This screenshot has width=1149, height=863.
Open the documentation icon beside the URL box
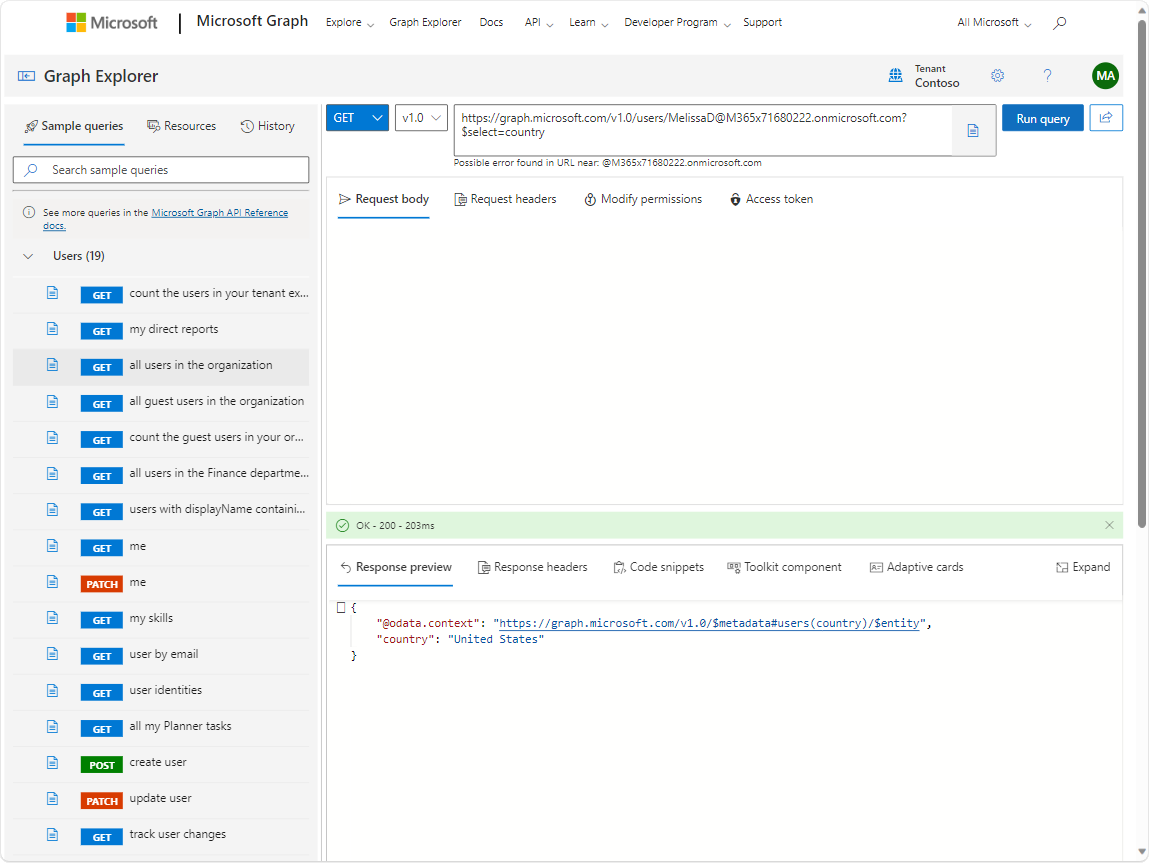click(x=973, y=130)
